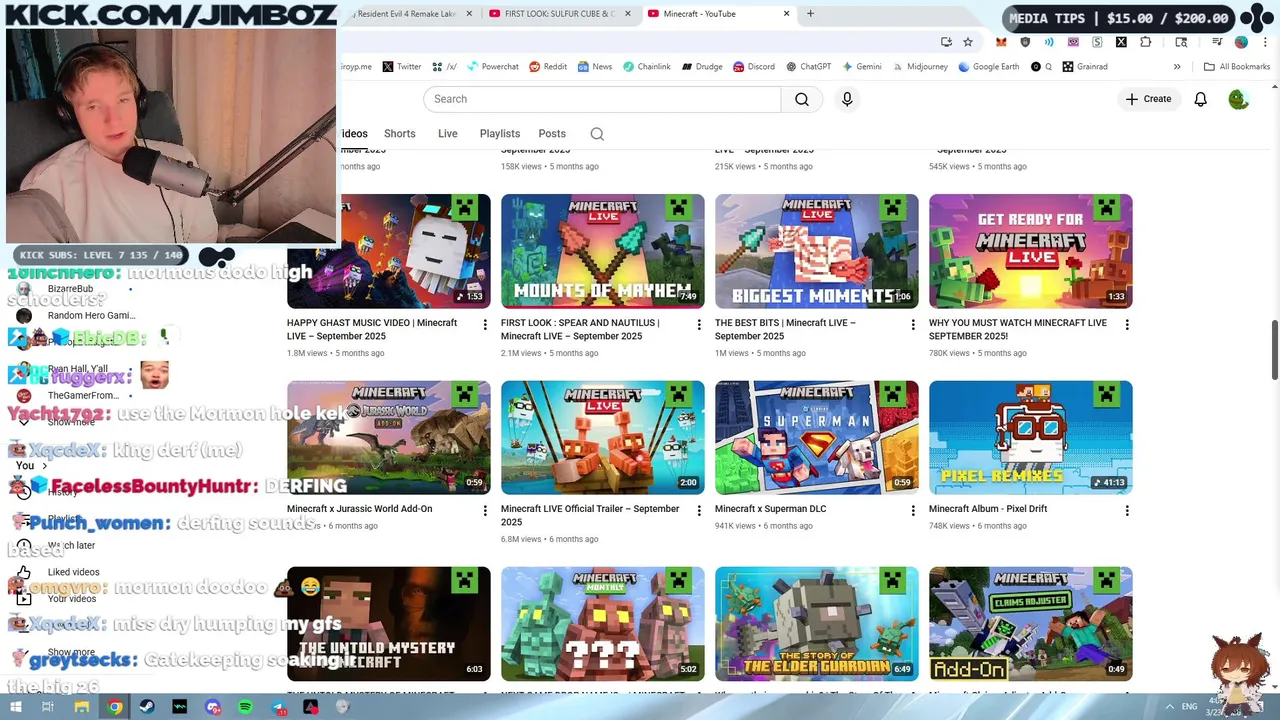Open a new browser tab

pyautogui.click(x=810, y=14)
